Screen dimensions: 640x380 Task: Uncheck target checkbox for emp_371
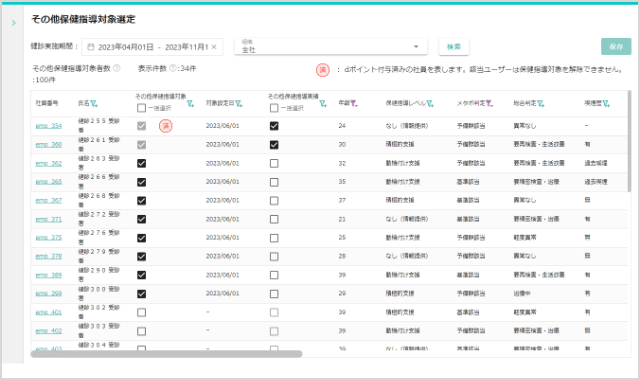(141, 219)
